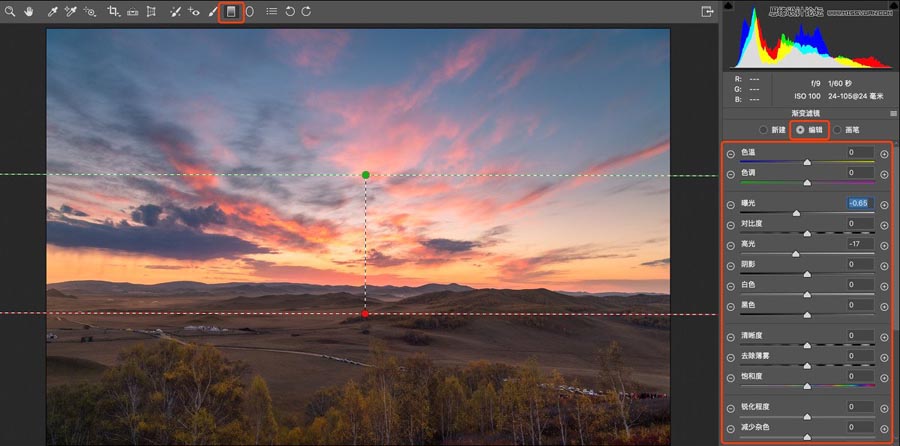The image size is (900, 446).
Task: Decrease 白色 with minus icon
Action: click(730, 286)
